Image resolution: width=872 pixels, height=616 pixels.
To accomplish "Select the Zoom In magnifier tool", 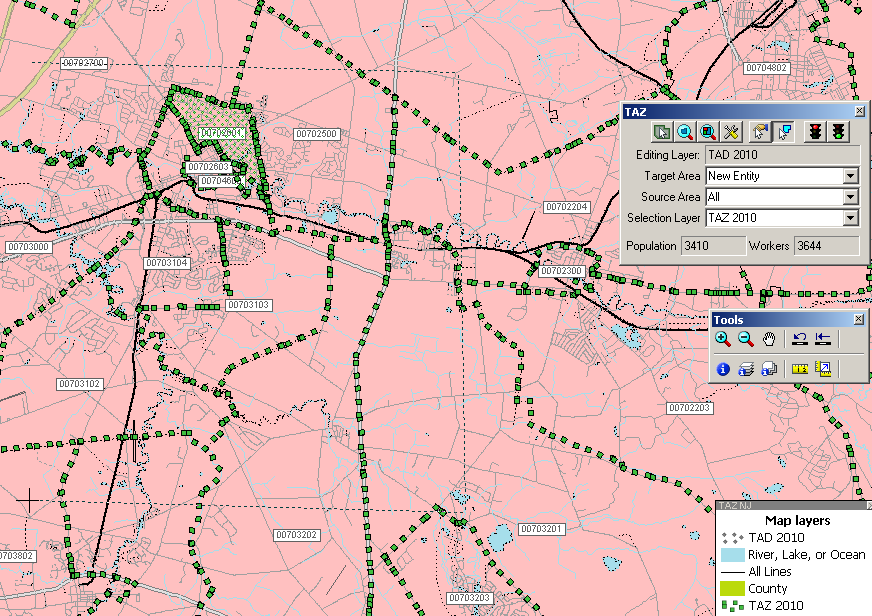I will (x=723, y=339).
